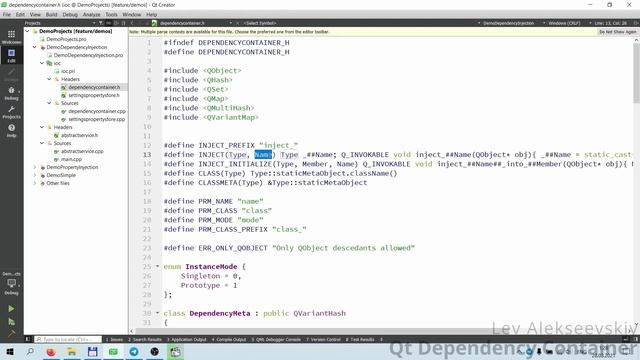Open the Debug mode in sidebar
The width and height of the screenshot is (640, 360).
click(x=11, y=93)
